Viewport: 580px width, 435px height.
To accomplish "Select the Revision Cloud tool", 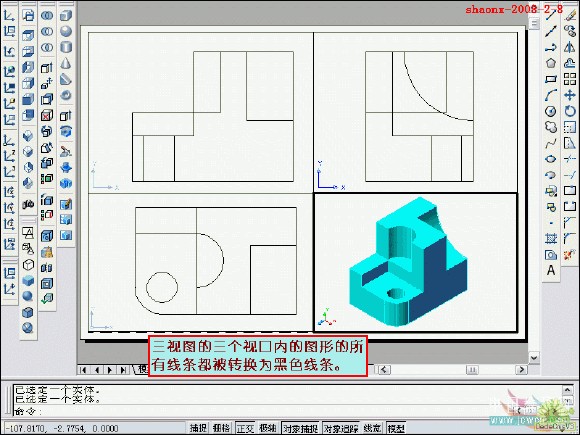I will click(551, 127).
